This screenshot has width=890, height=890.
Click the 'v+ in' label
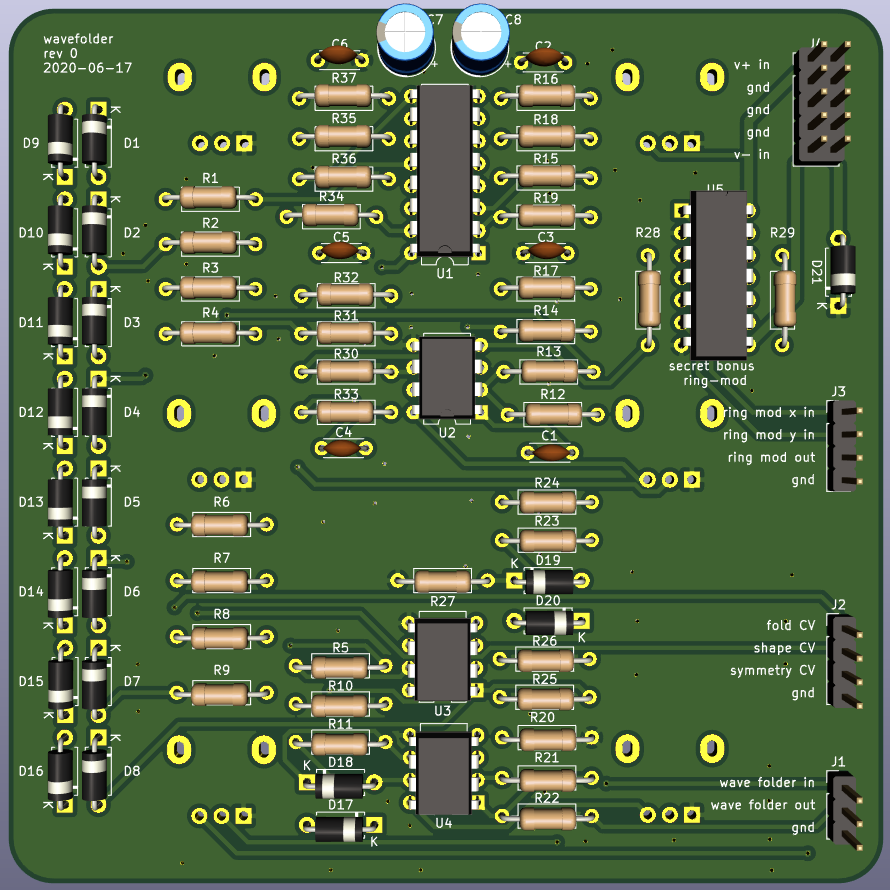[x=752, y=65]
